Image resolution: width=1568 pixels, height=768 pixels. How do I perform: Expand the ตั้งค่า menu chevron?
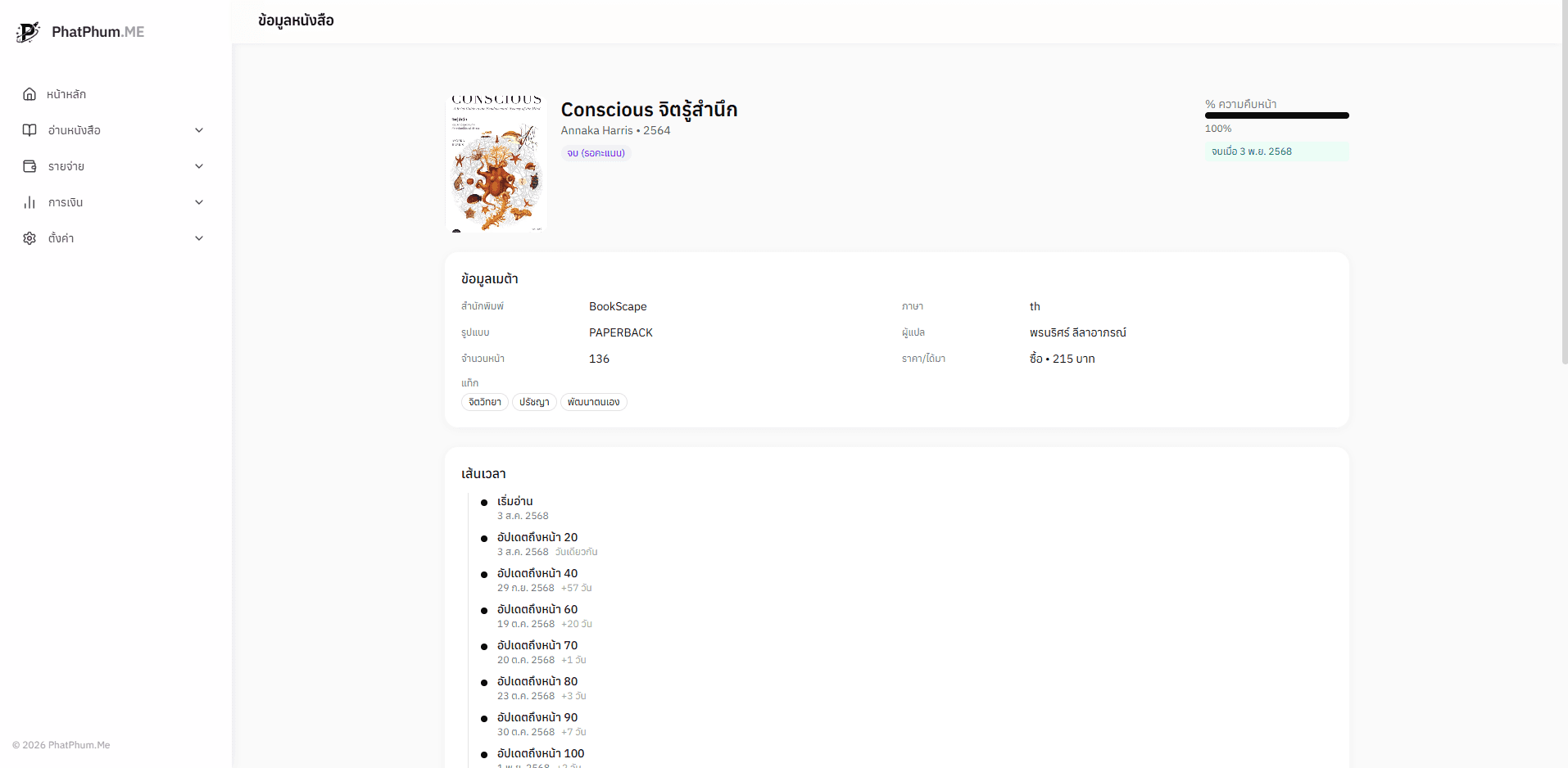click(x=199, y=238)
